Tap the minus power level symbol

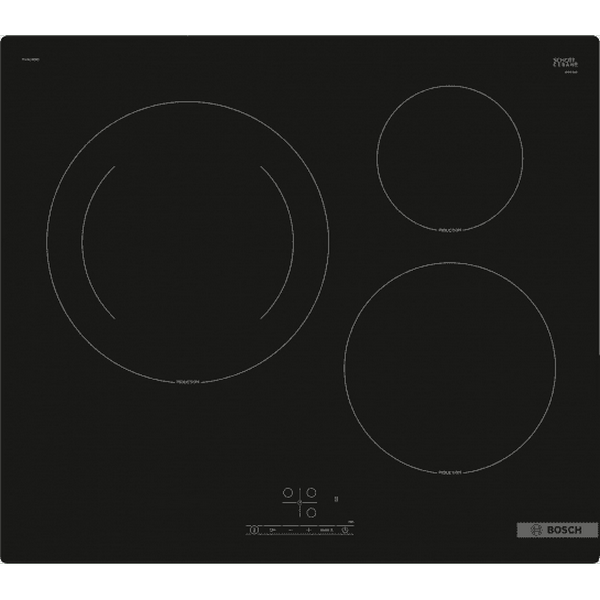pos(291,530)
